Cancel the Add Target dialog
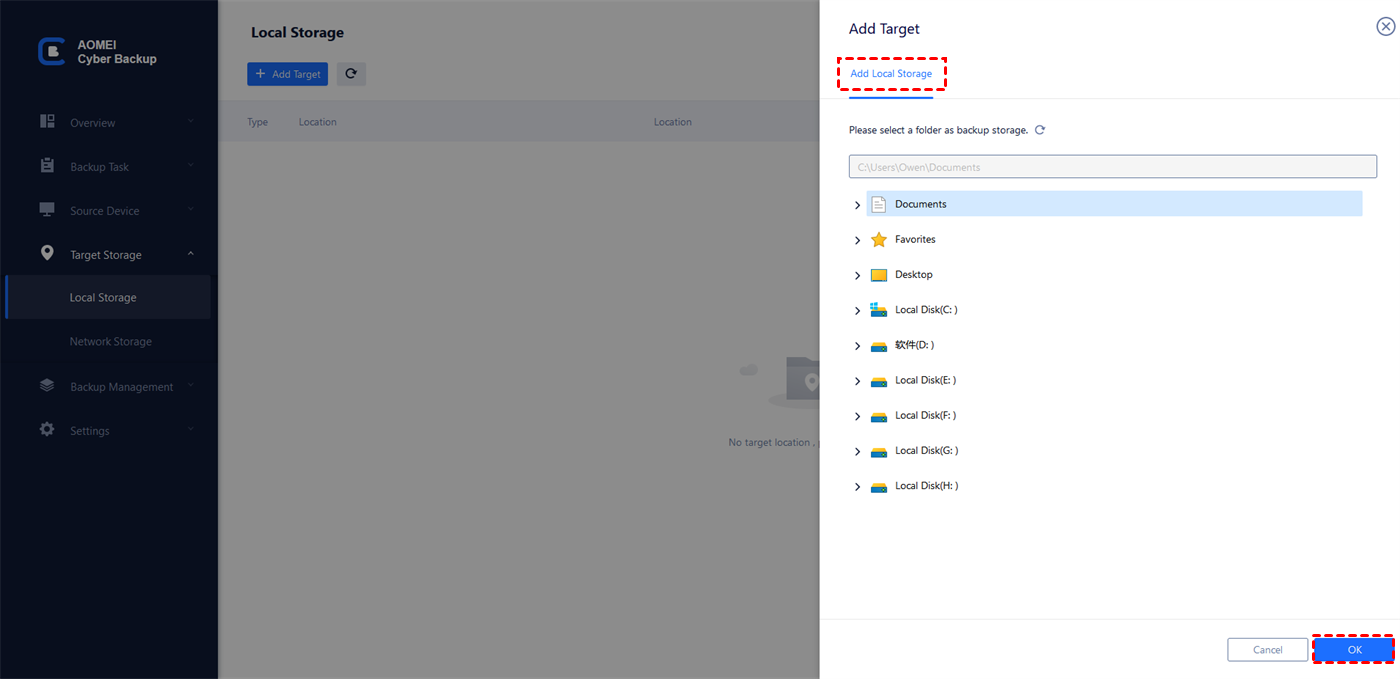 [1267, 650]
